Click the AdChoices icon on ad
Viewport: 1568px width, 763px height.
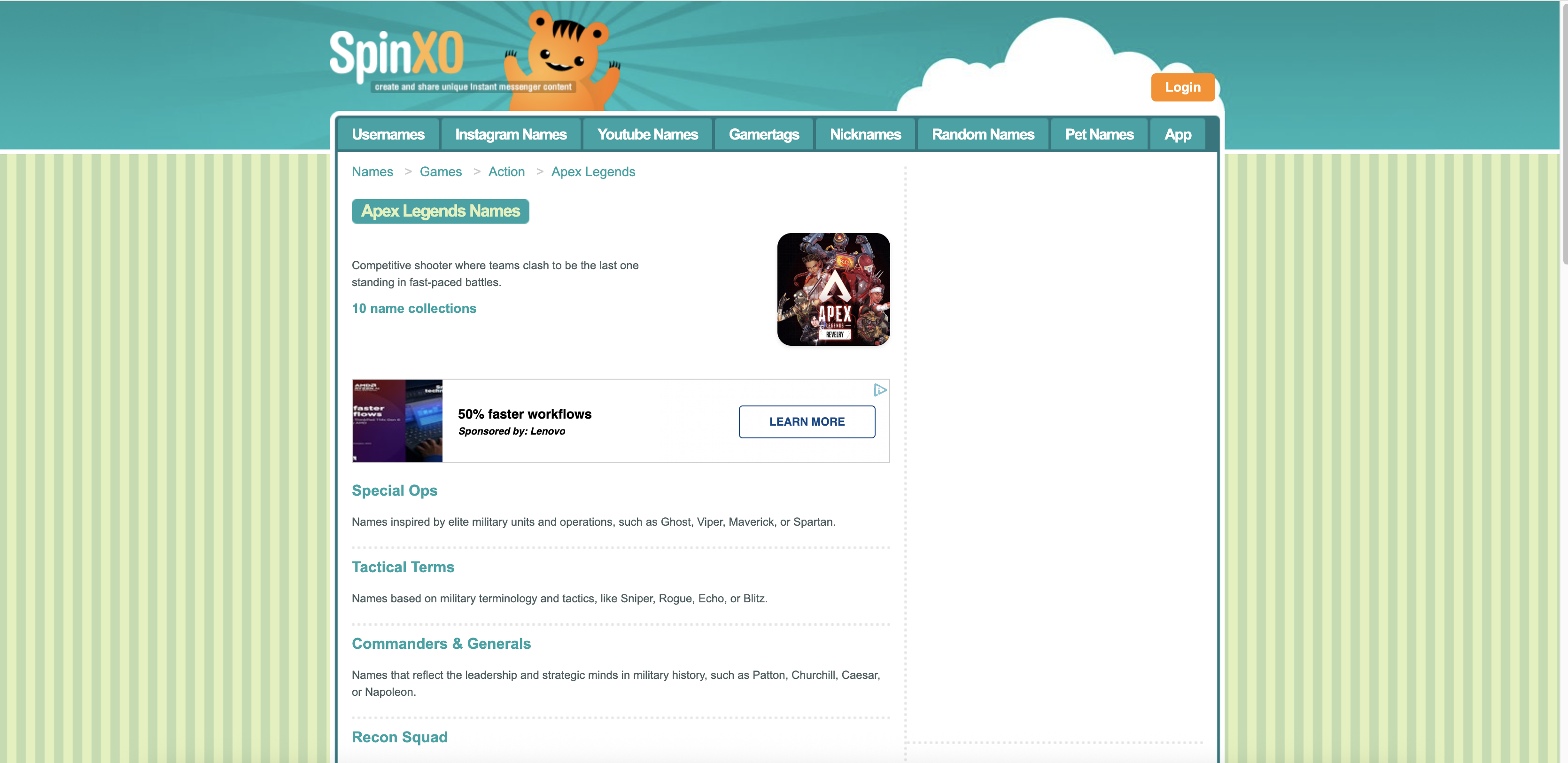[x=879, y=389]
